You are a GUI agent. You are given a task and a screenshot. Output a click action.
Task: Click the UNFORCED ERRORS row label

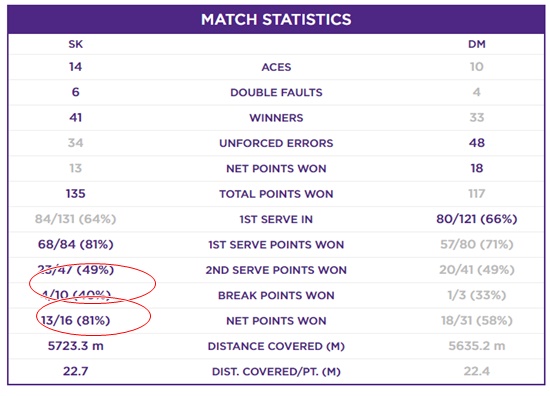point(276,143)
